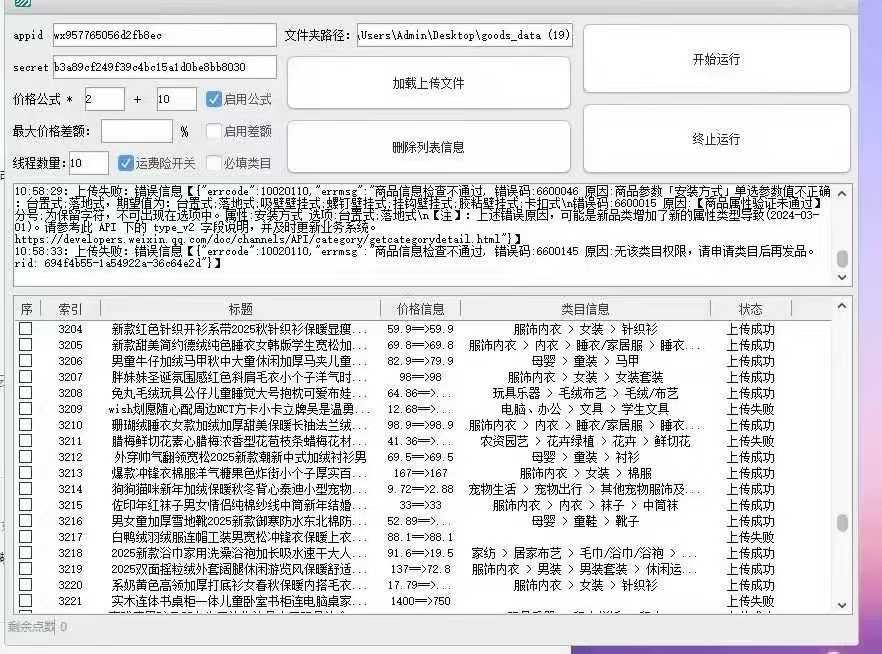Select the checkbox of row 3210

coord(26,425)
